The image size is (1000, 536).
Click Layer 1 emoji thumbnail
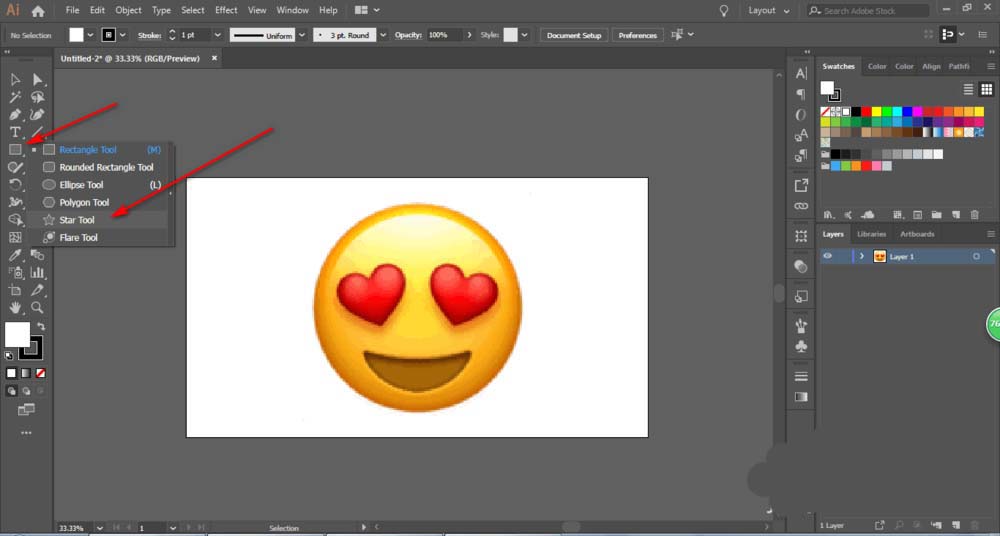point(879,257)
